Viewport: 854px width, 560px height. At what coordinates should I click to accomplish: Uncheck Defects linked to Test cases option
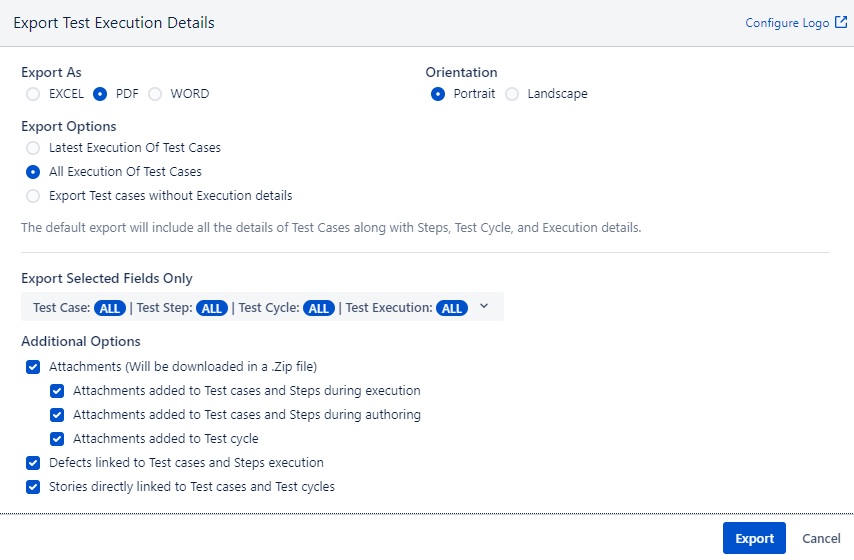click(33, 462)
